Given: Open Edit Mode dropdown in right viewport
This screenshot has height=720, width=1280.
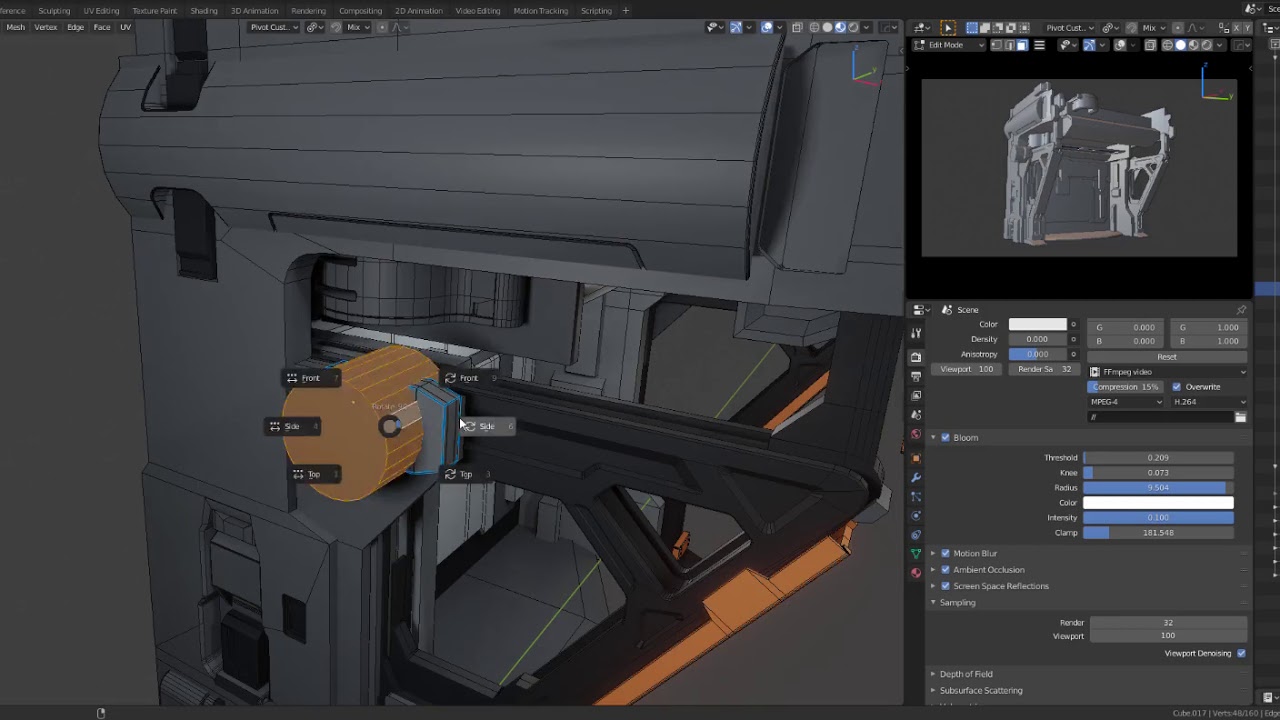Looking at the screenshot, I should point(949,45).
